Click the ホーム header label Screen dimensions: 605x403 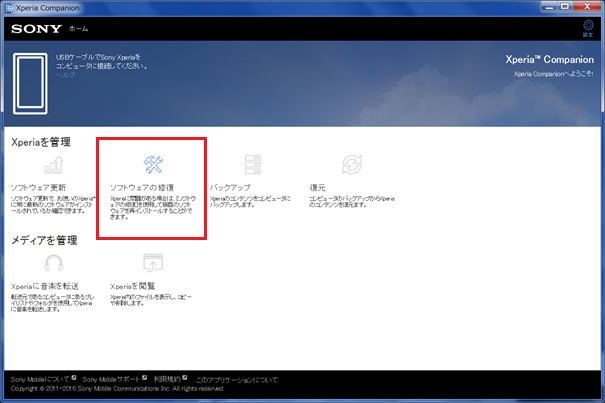coord(78,29)
